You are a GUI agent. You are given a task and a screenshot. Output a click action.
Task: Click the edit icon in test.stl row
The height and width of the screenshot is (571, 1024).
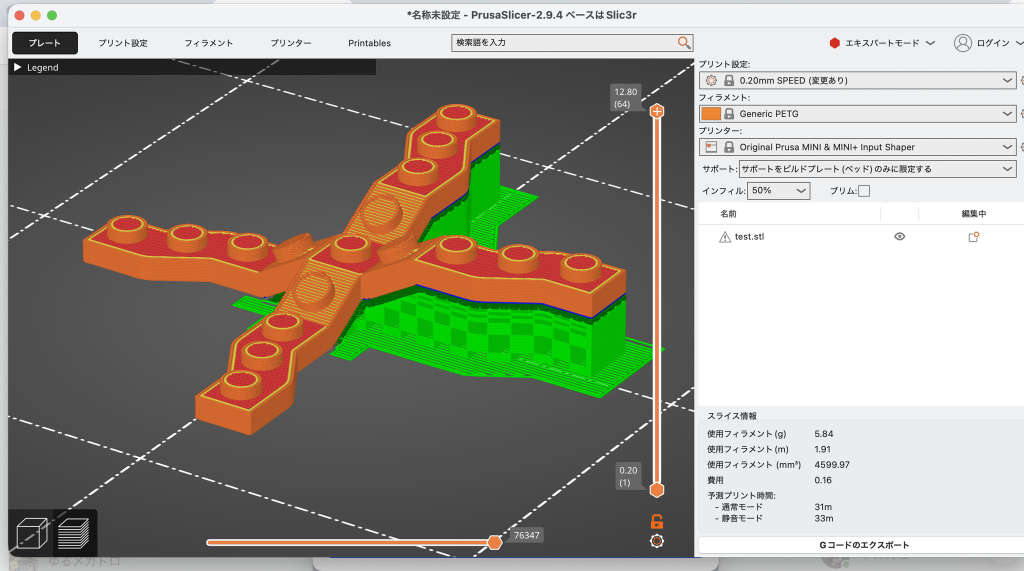973,237
